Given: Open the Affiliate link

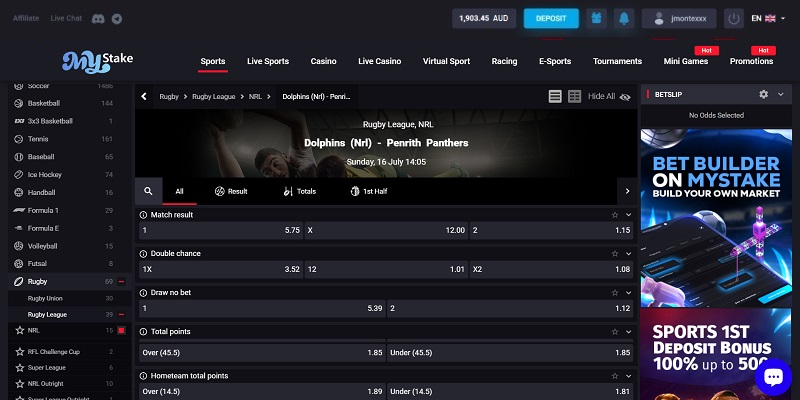Looking at the screenshot, I should pos(26,18).
